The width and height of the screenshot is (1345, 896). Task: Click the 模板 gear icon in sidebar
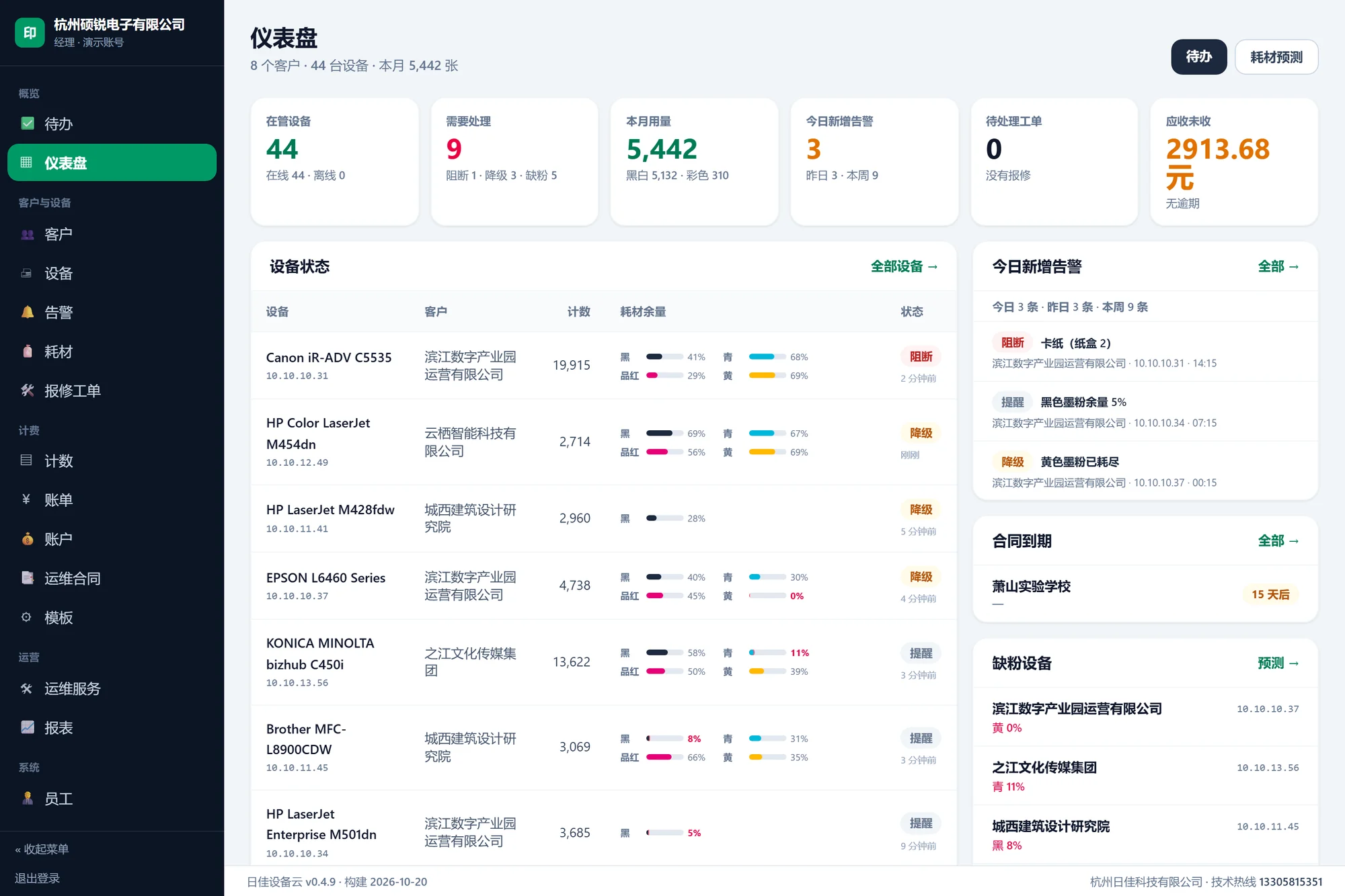(26, 617)
